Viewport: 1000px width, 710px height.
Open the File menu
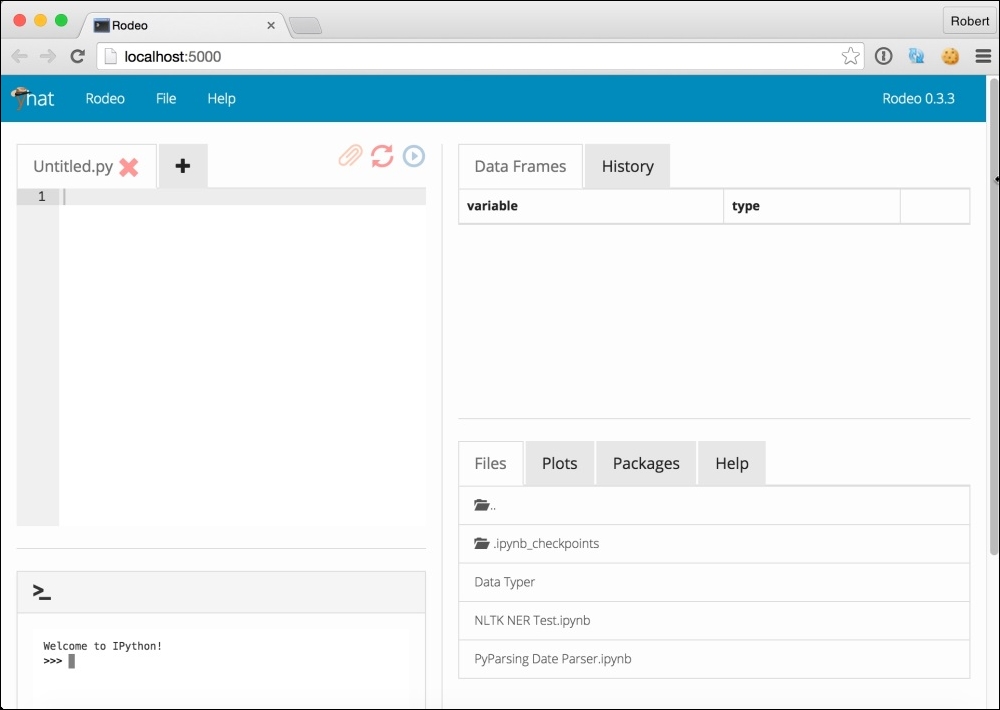(166, 99)
